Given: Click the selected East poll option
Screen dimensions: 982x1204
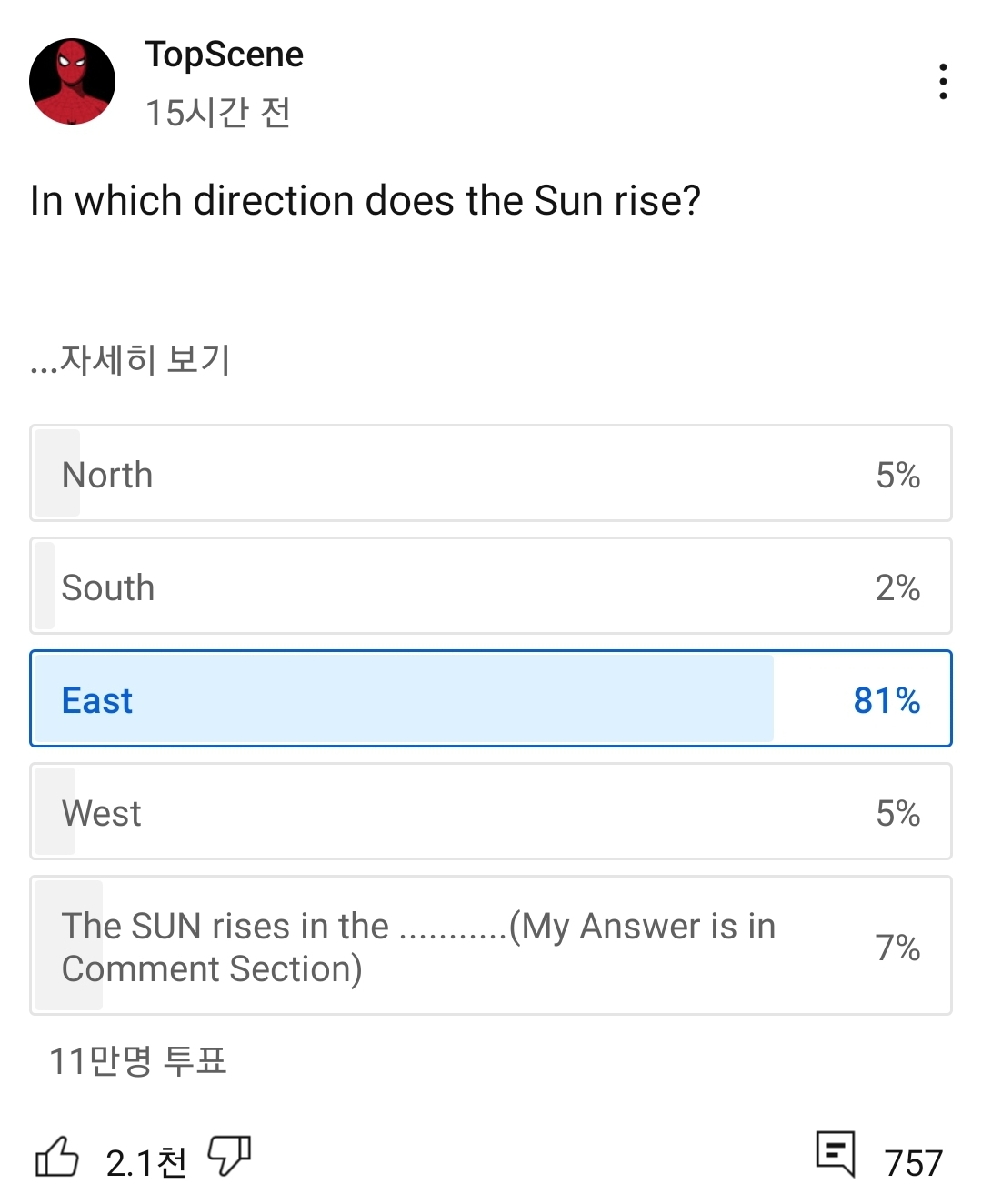Looking at the screenshot, I should [491, 699].
